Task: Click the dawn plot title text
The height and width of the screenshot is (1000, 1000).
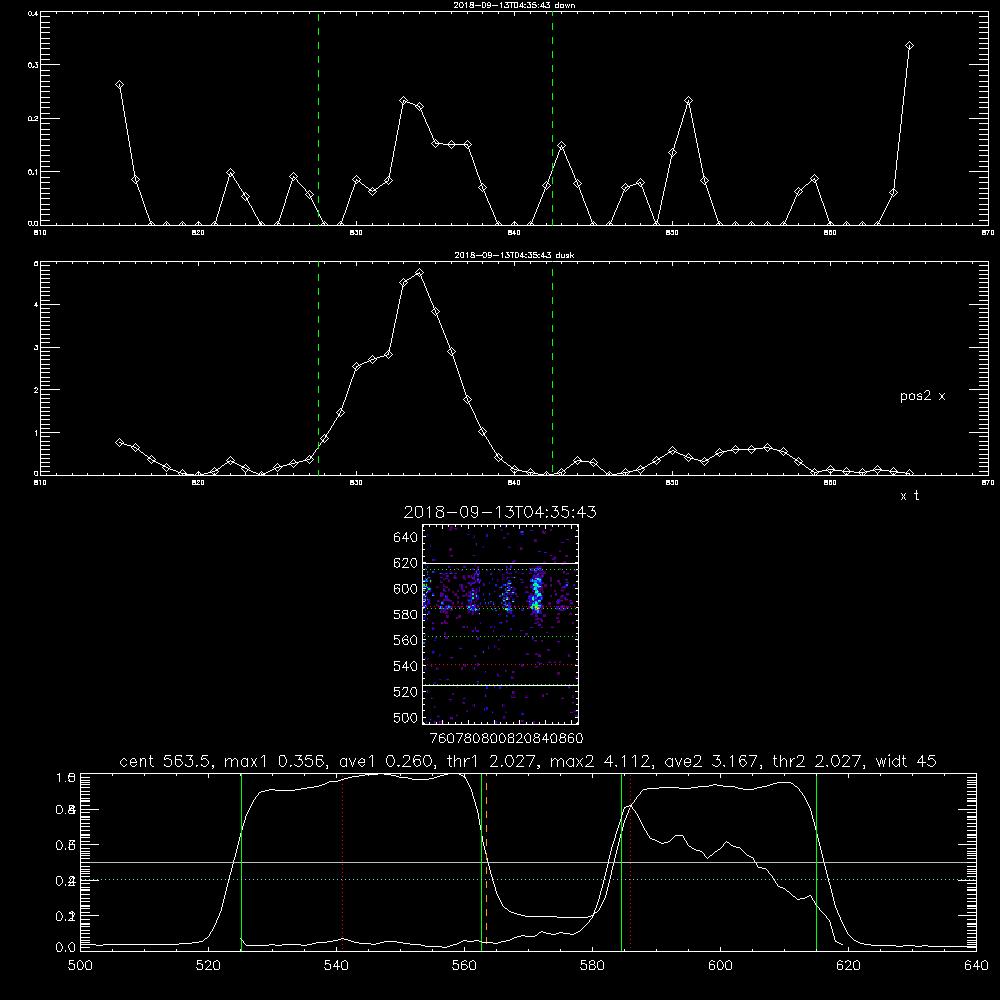Action: coord(514,5)
